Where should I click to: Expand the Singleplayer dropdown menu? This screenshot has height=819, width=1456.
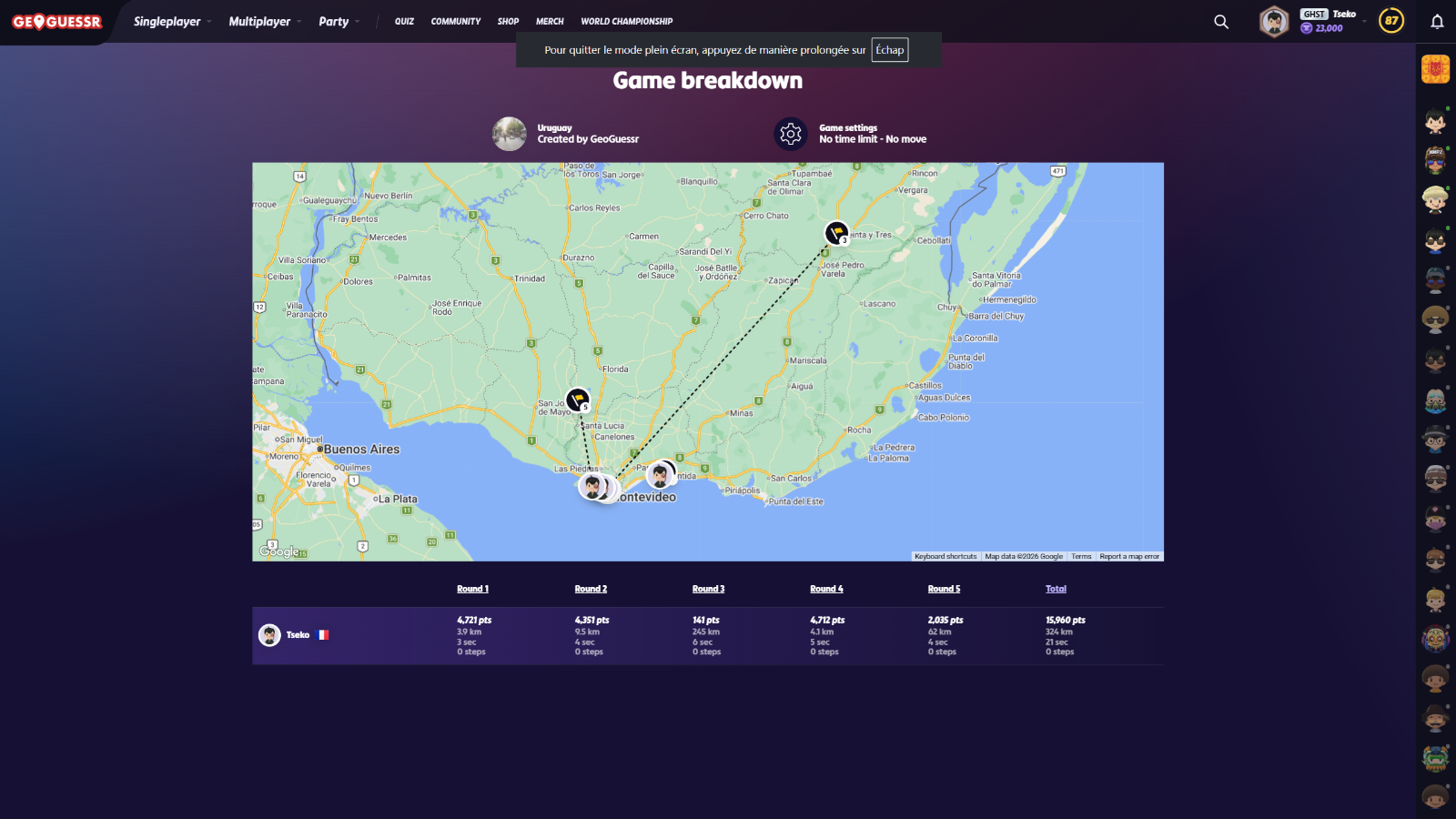pos(172,22)
